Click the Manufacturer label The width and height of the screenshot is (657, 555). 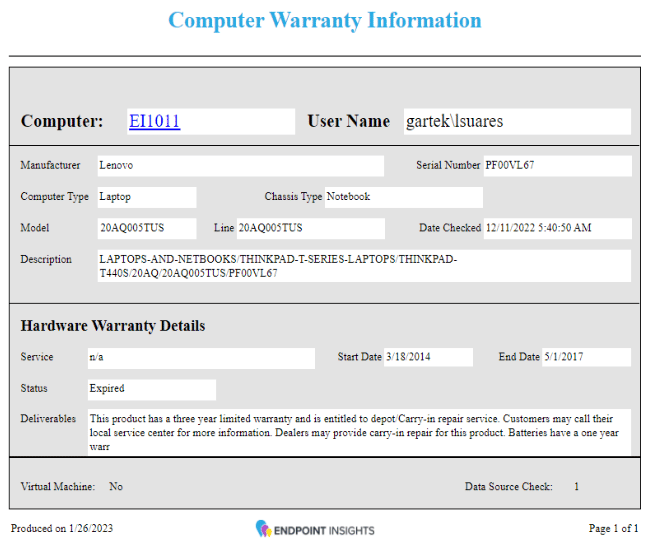50,165
